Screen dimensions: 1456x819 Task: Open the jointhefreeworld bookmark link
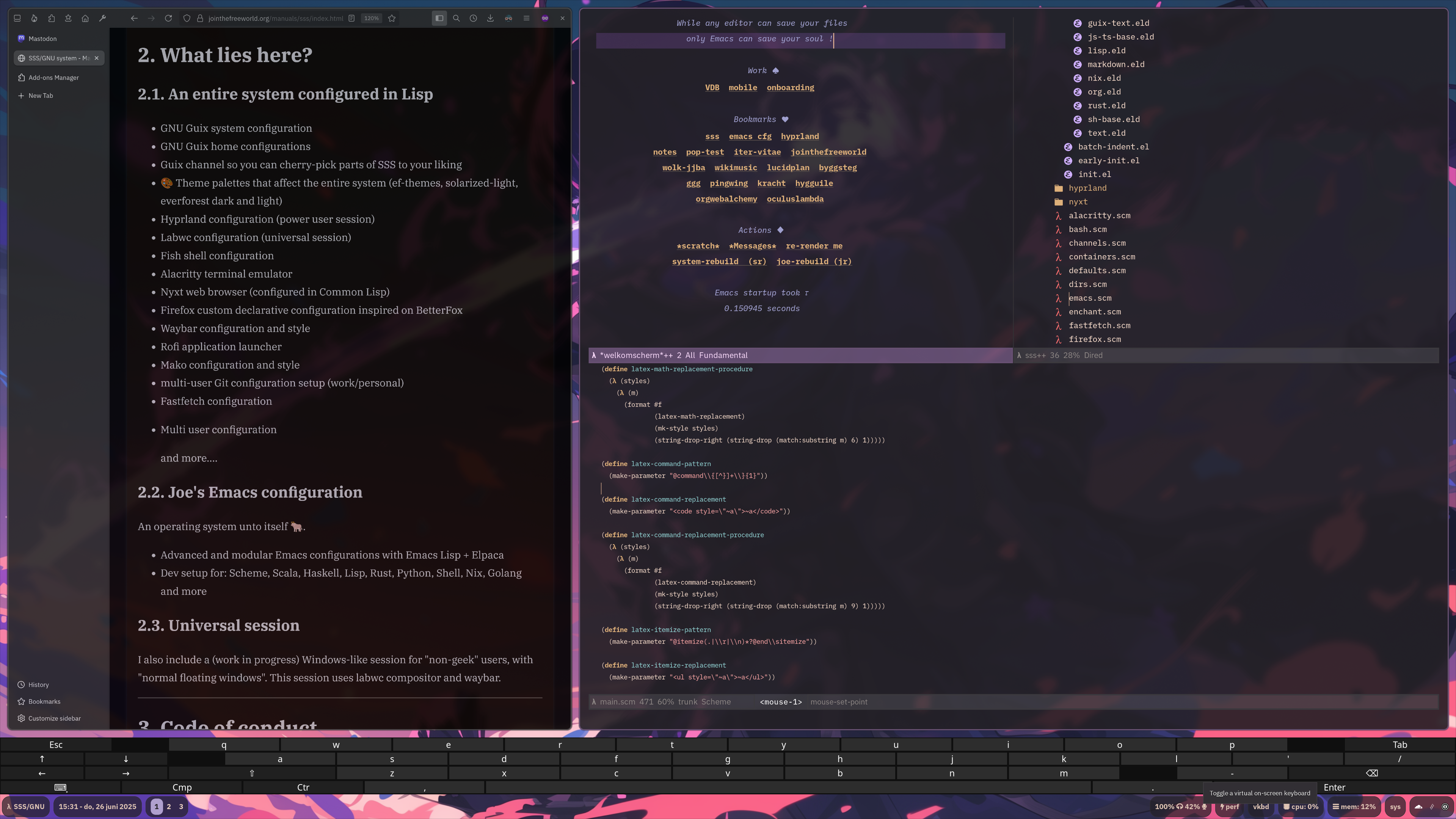tap(828, 152)
